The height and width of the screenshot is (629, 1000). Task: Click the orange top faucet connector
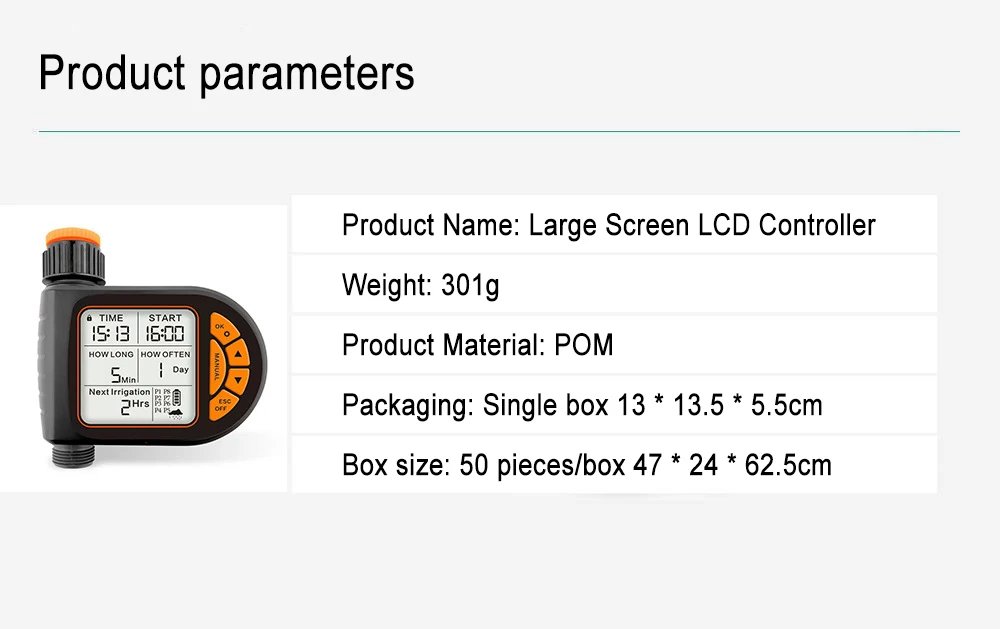tap(72, 240)
